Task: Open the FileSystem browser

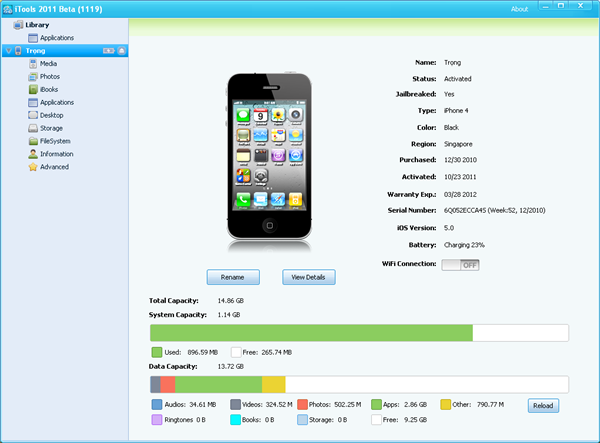Action: pyautogui.click(x=54, y=141)
